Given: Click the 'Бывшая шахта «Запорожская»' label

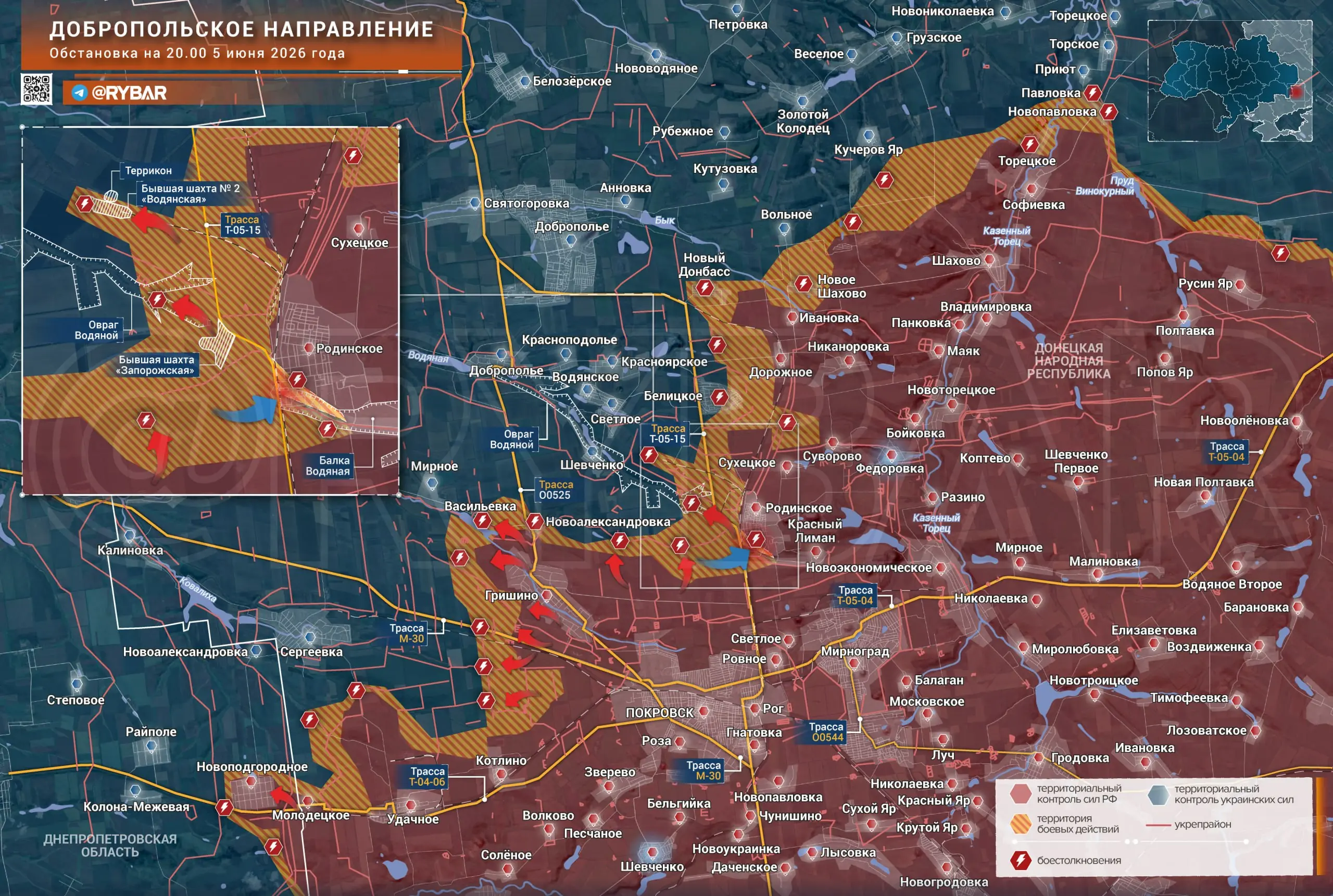Looking at the screenshot, I should [x=156, y=365].
